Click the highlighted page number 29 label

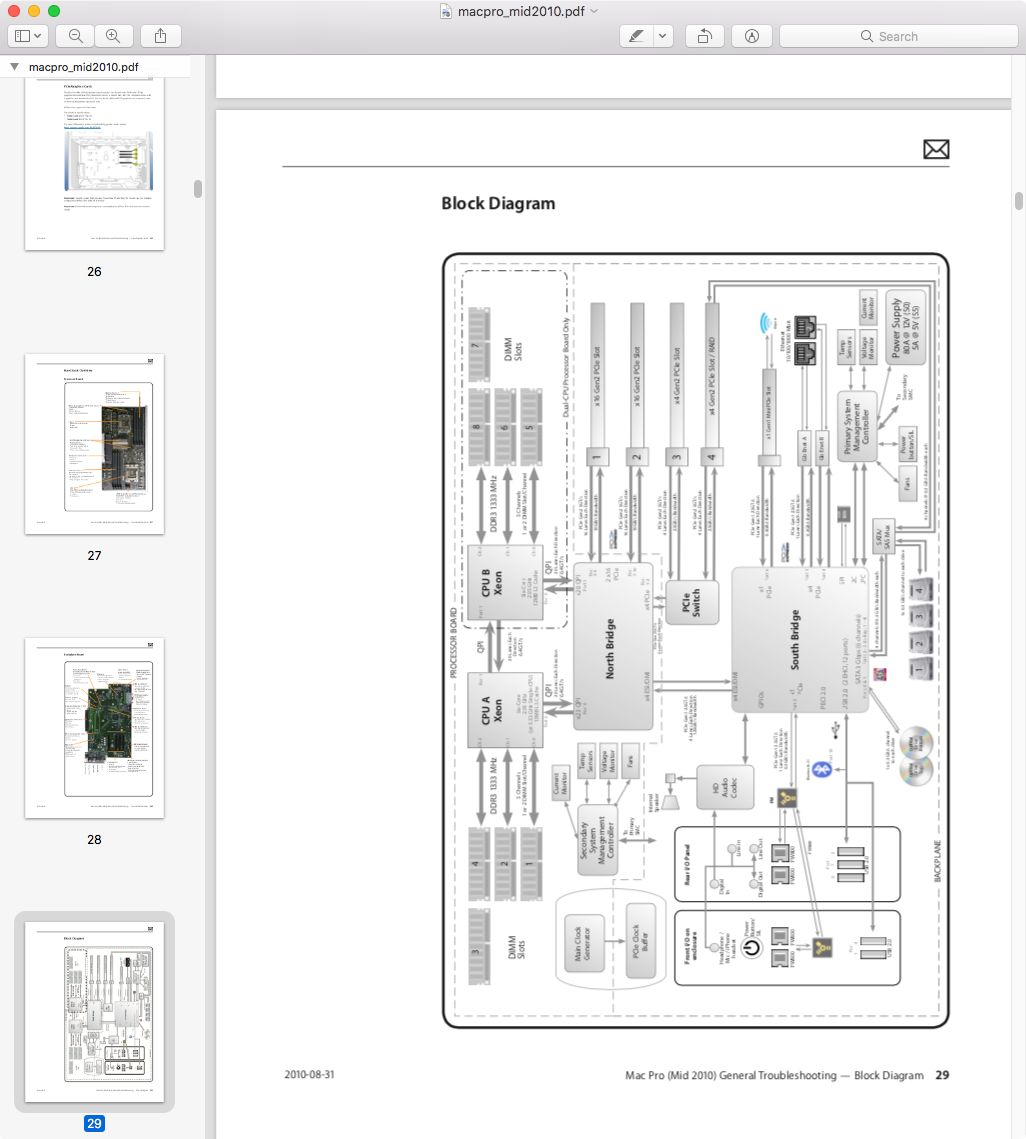(94, 1123)
